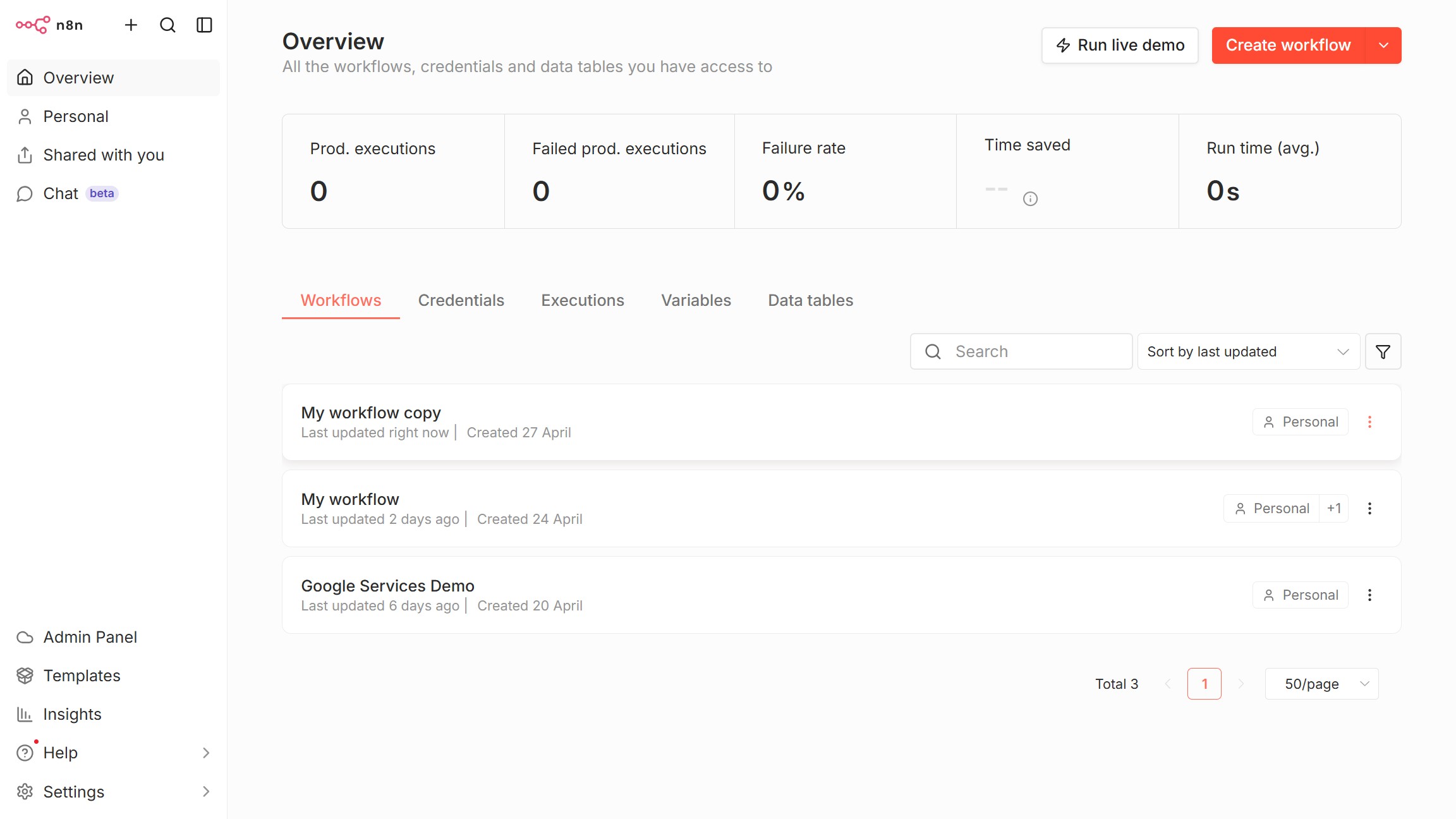Click the workflow Search input field
Image resolution: width=1456 pixels, height=819 pixels.
[1021, 351]
